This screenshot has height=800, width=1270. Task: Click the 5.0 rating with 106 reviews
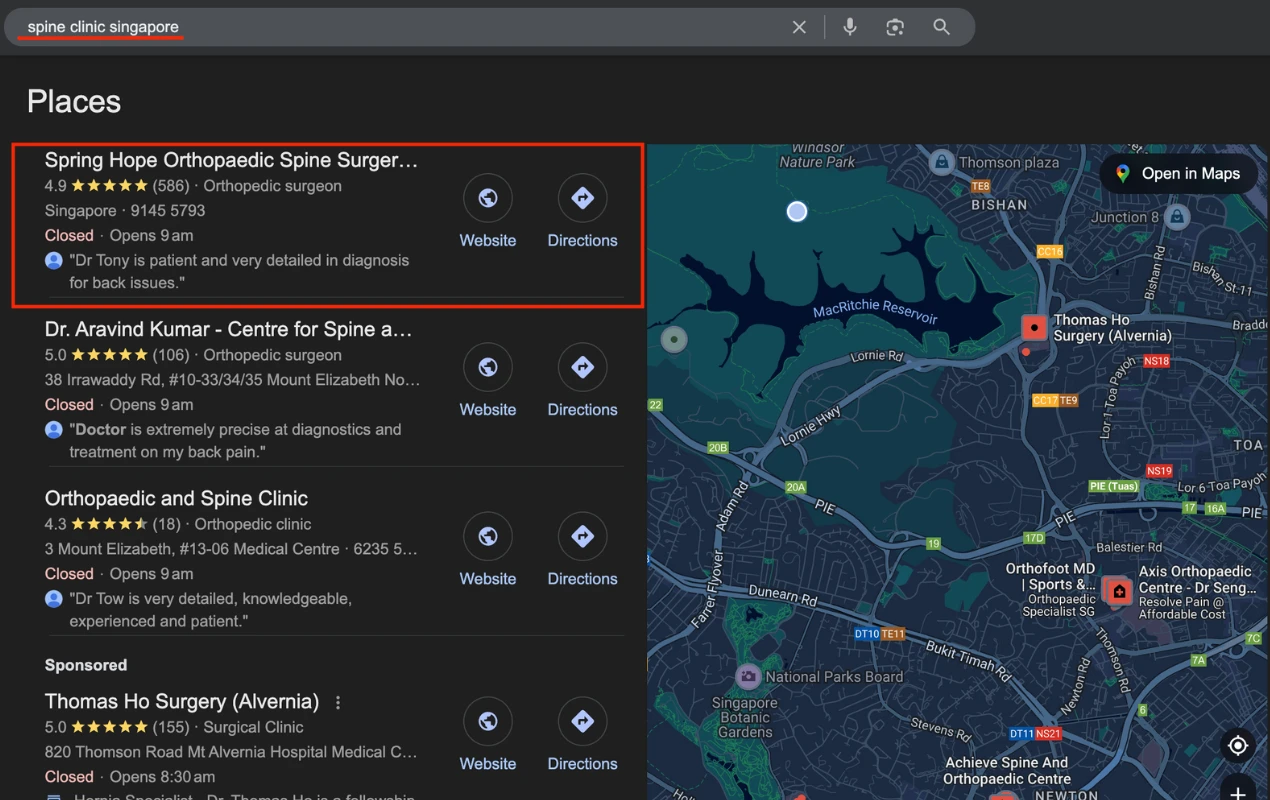click(117, 355)
